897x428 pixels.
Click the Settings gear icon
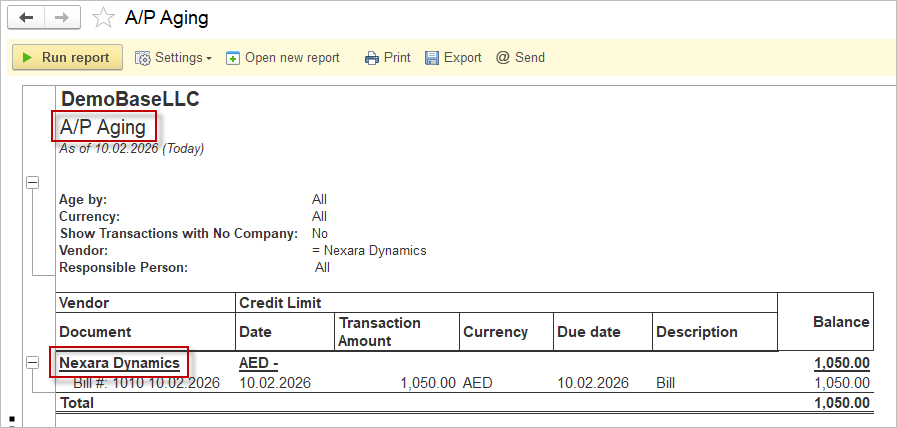(x=143, y=58)
